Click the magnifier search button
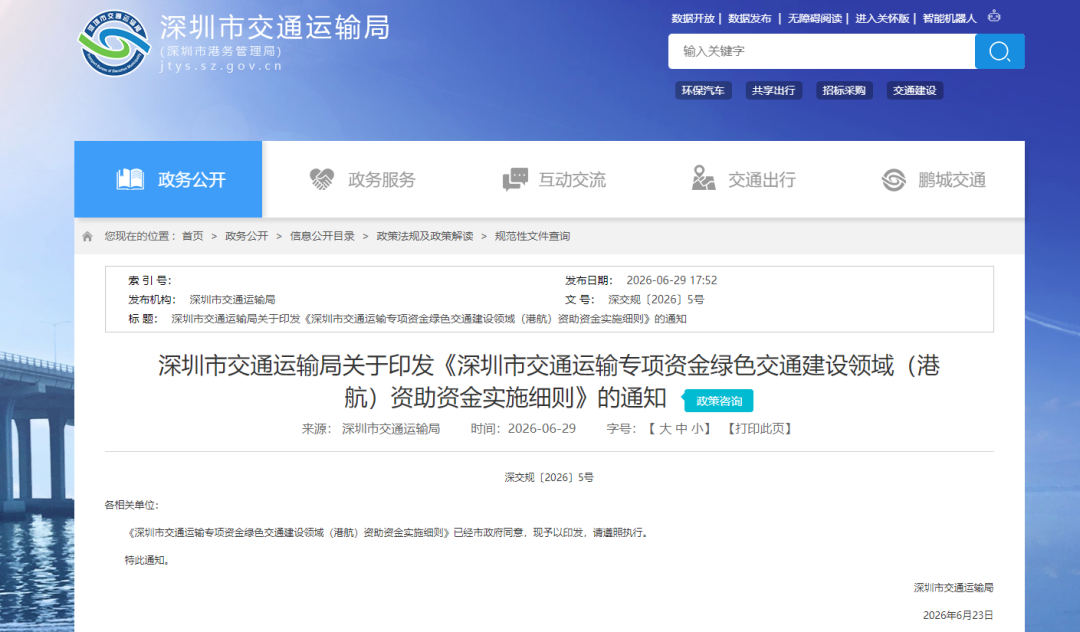1080x632 pixels. [999, 52]
